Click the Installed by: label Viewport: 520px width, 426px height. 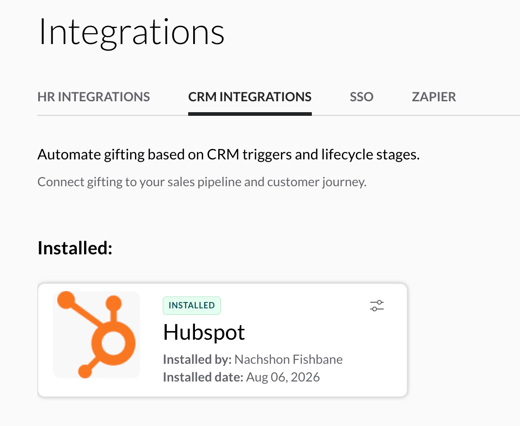[197, 359]
